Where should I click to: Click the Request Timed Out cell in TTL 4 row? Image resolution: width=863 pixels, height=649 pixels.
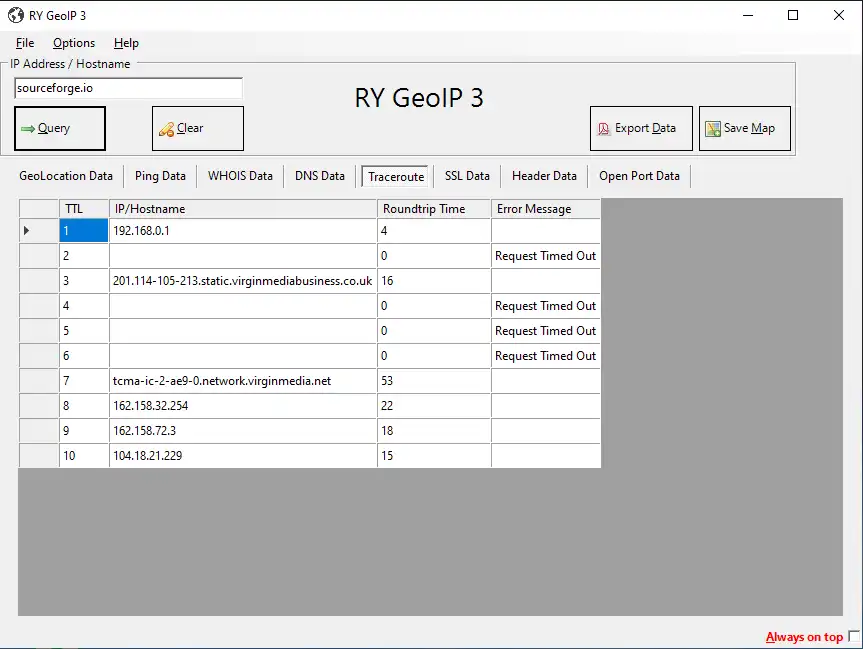point(546,306)
